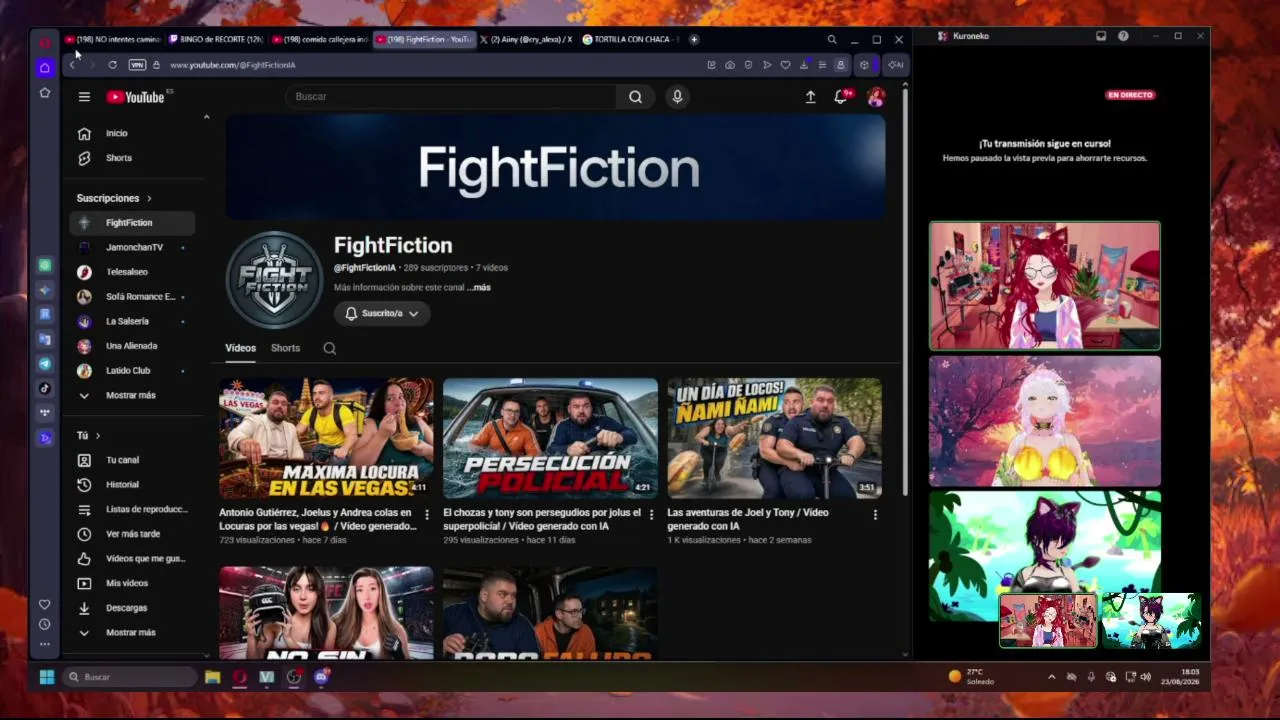The image size is (1280, 720).
Task: Open Shorts in the YouTube sidebar
Action: (x=131, y=158)
